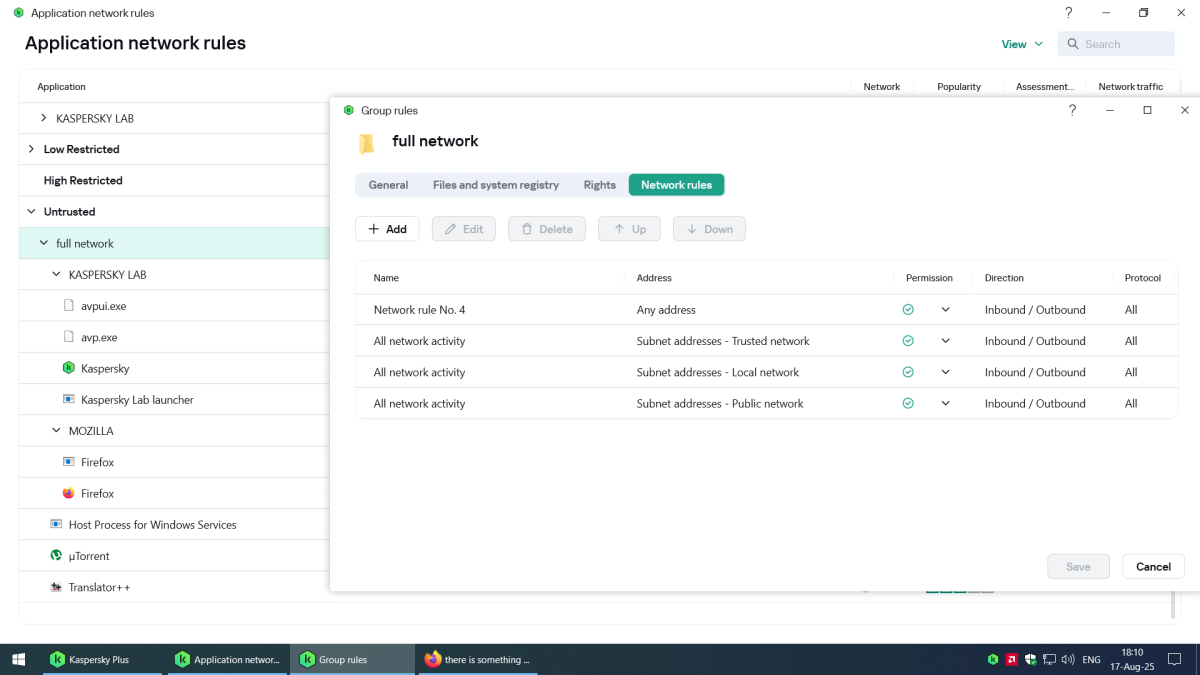Expand the Low Restricted group

[x=31, y=149]
